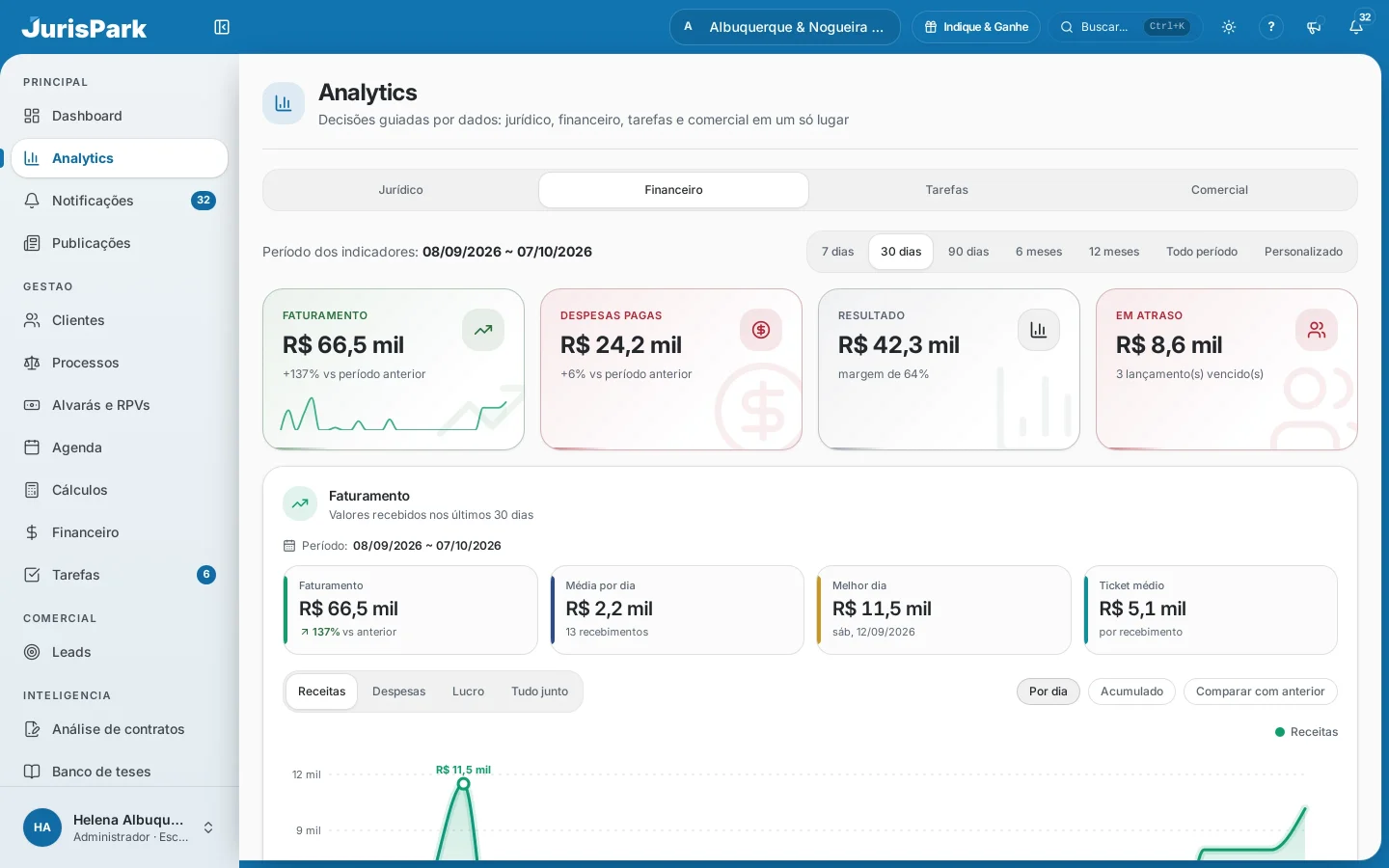
Task: Select the 90 dias period
Action: click(x=968, y=252)
